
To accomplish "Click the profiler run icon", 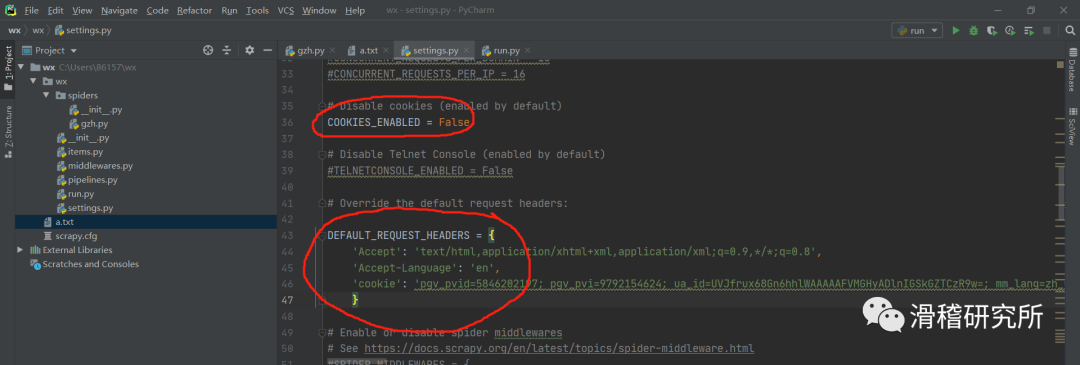I will [1010, 30].
